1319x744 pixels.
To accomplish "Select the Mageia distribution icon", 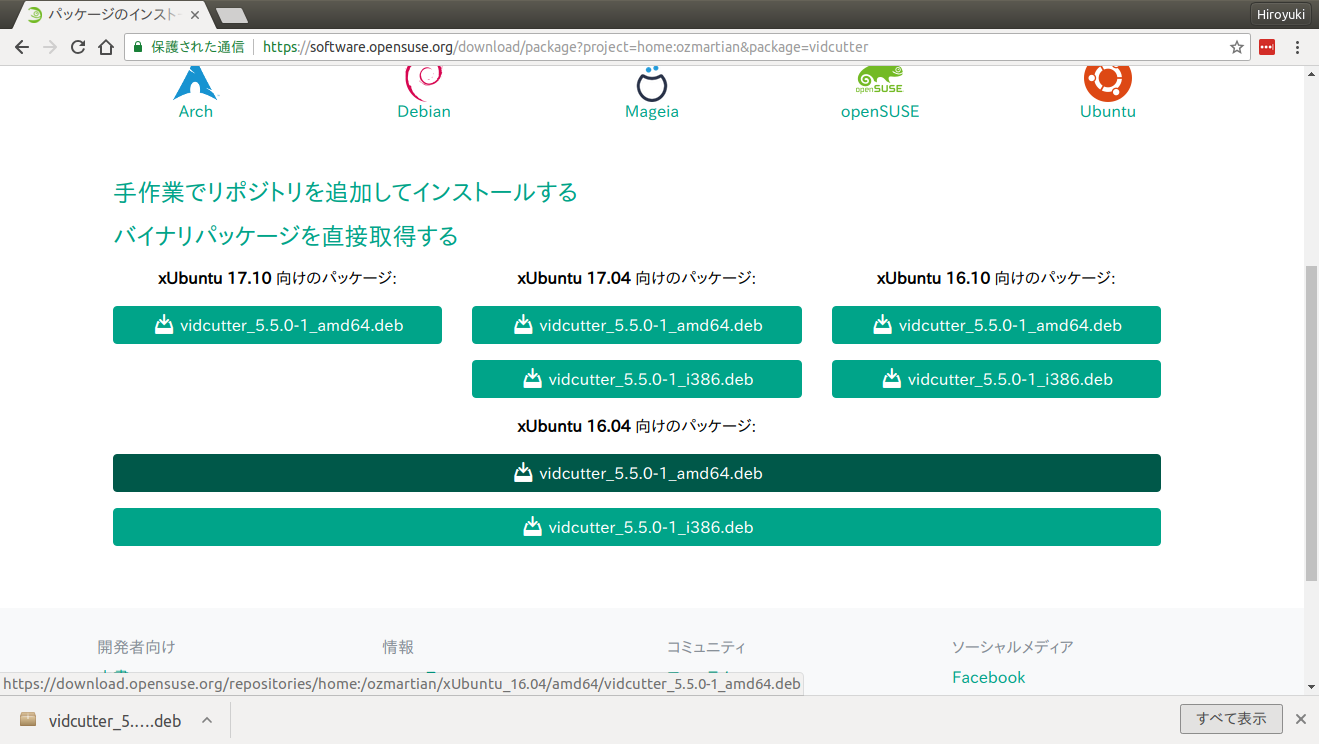I will 651,85.
